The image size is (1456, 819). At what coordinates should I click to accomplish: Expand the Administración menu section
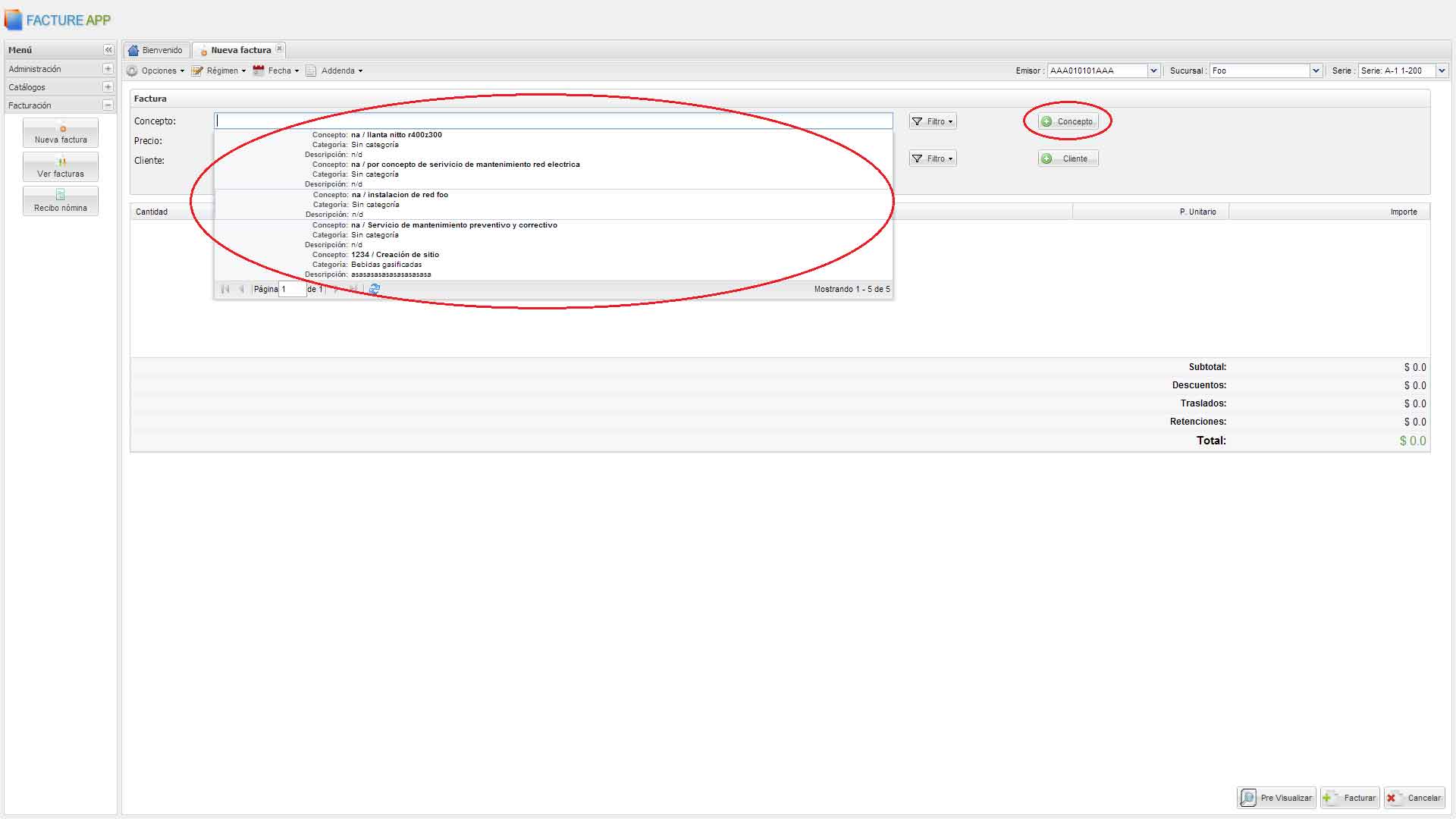(108, 69)
